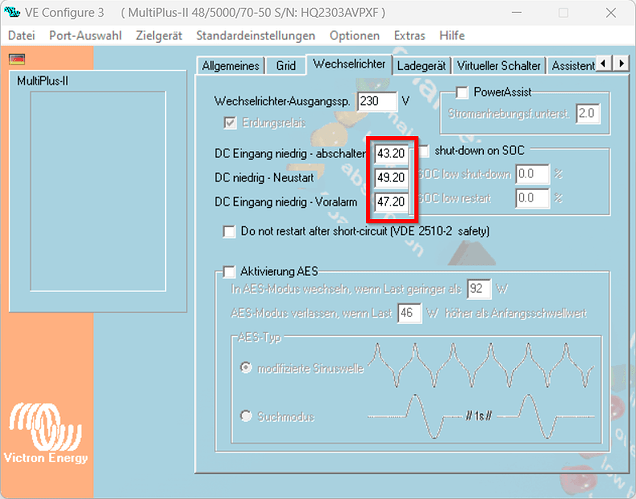636x499 pixels.
Task: Switch to the Grid tab
Action: 286,66
